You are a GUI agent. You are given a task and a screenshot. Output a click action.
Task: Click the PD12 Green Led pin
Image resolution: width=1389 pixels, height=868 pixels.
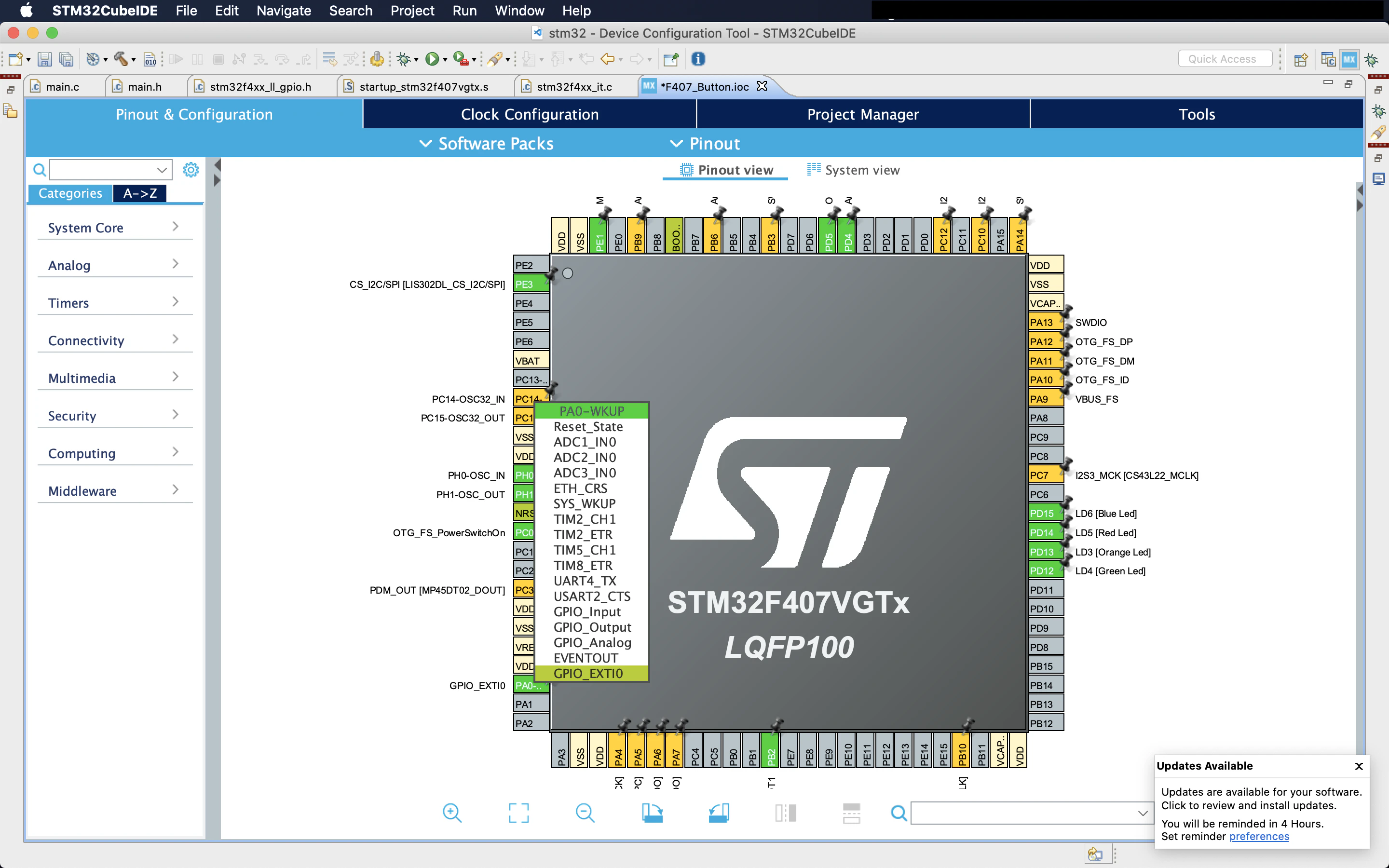[1042, 570]
